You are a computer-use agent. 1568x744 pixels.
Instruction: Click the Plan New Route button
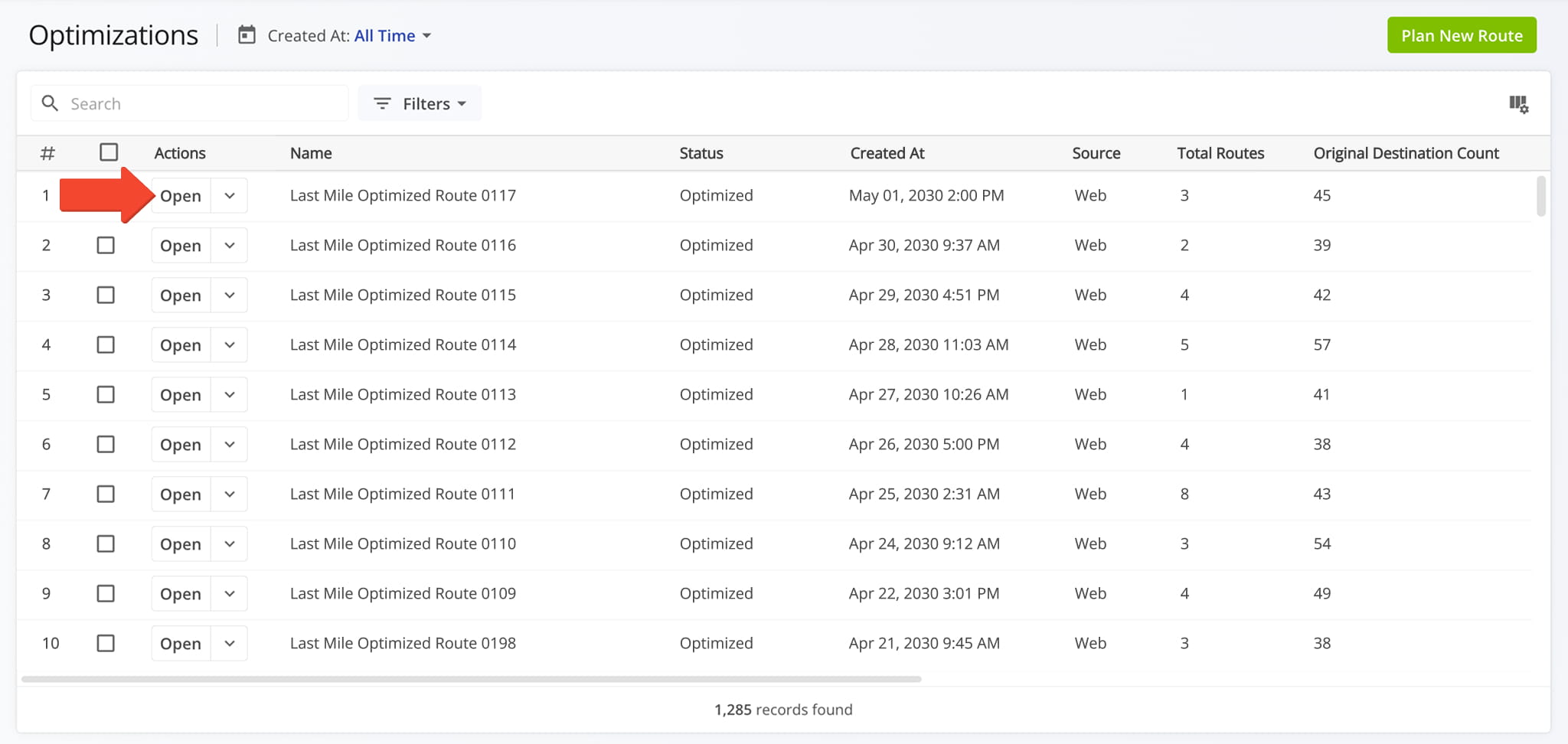pos(1462,35)
